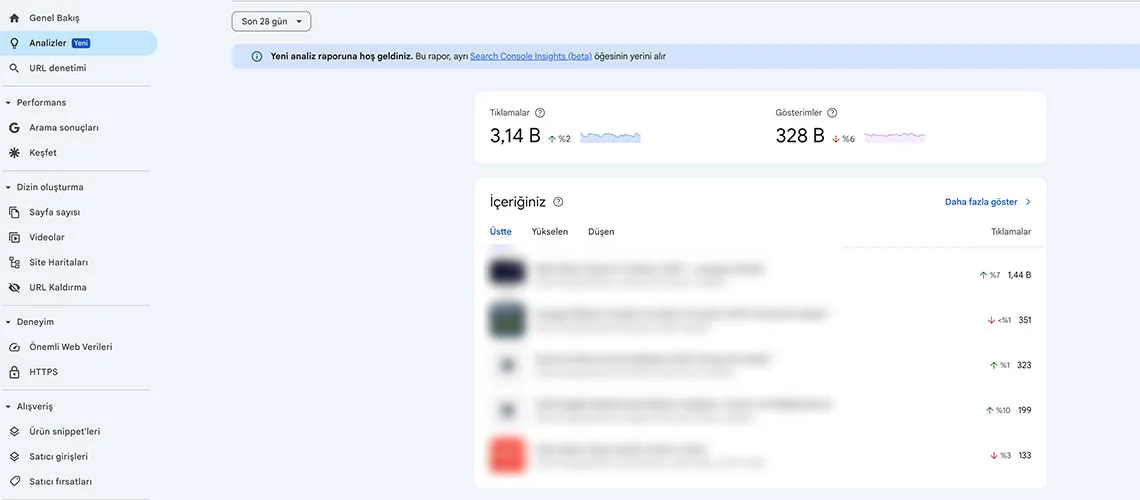The width and height of the screenshot is (1140, 500).
Task: Click the Videolar icon in sidebar
Action: 14,238
